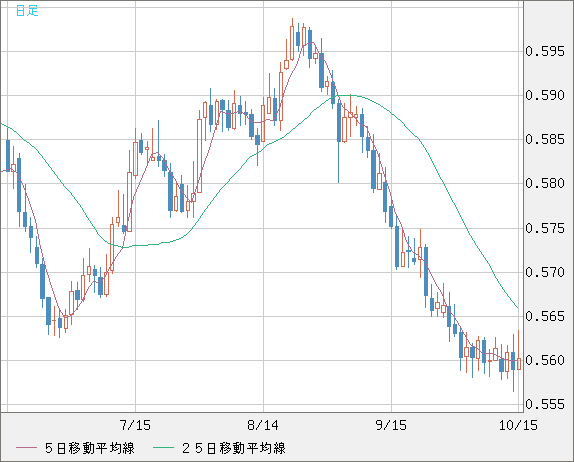Click the 7/15 date axis label
This screenshot has width=574, height=462.
[x=135, y=425]
